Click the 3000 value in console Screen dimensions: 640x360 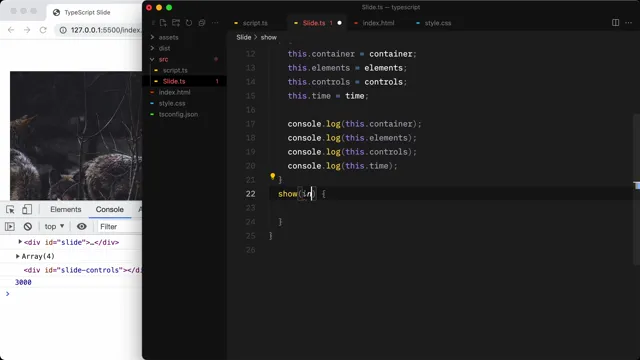(23, 282)
